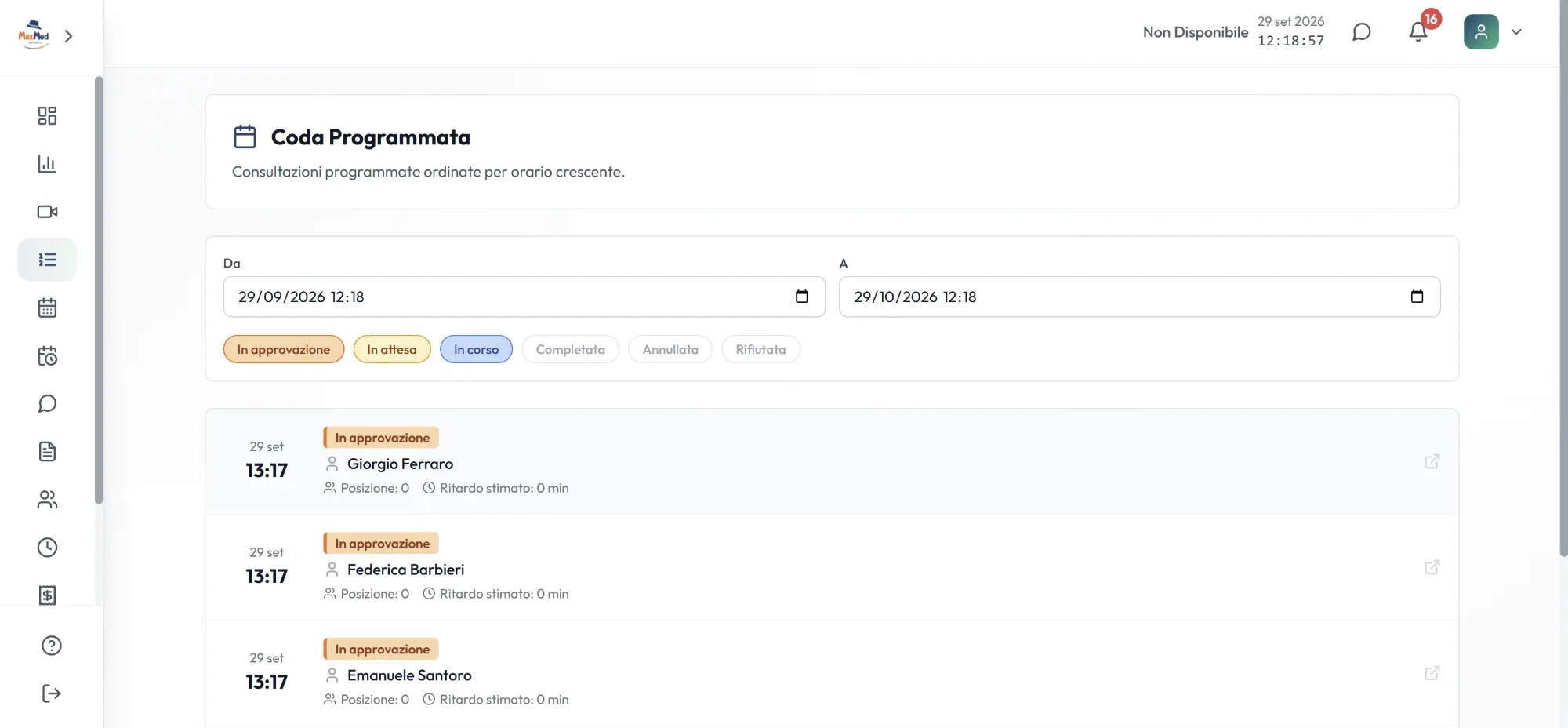Open the calendar icon in sidebar
This screenshot has height=728, width=1568.
point(47,308)
